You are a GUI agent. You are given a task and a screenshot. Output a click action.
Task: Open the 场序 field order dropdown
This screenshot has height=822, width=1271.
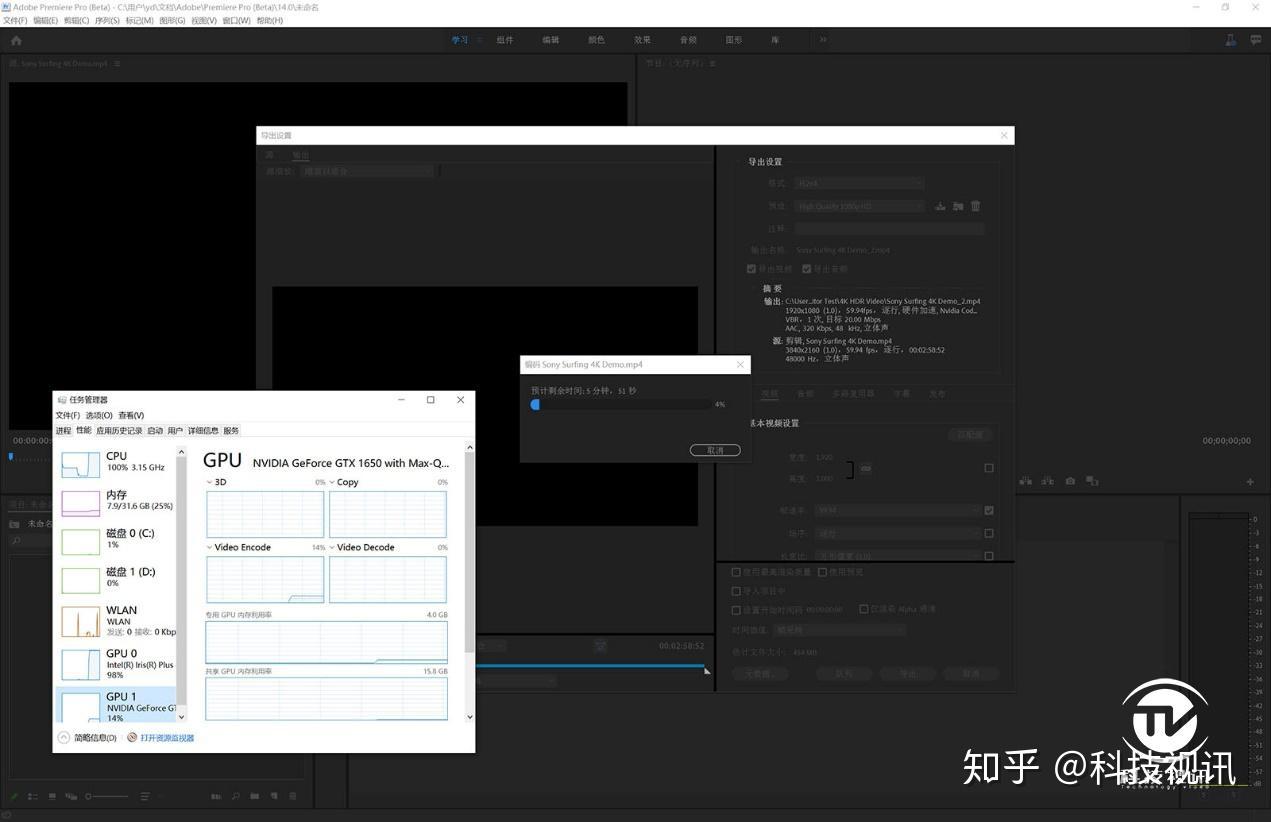[897, 533]
